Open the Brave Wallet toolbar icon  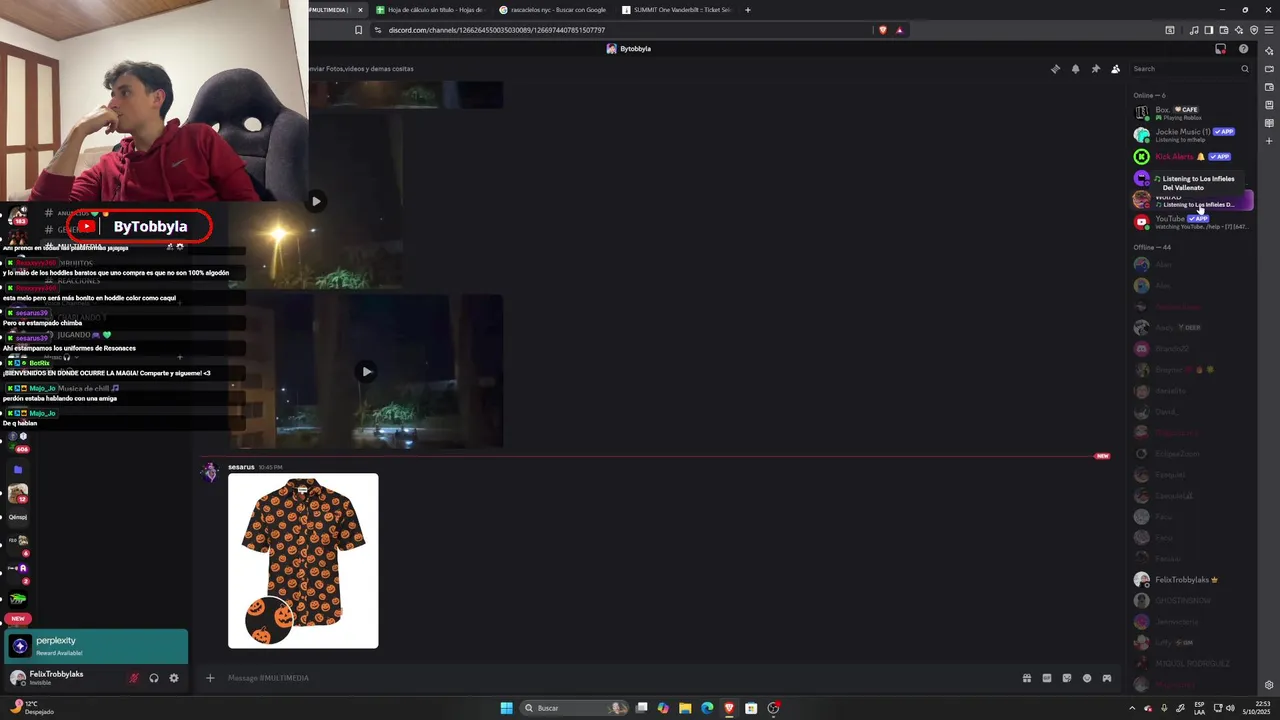(1224, 30)
